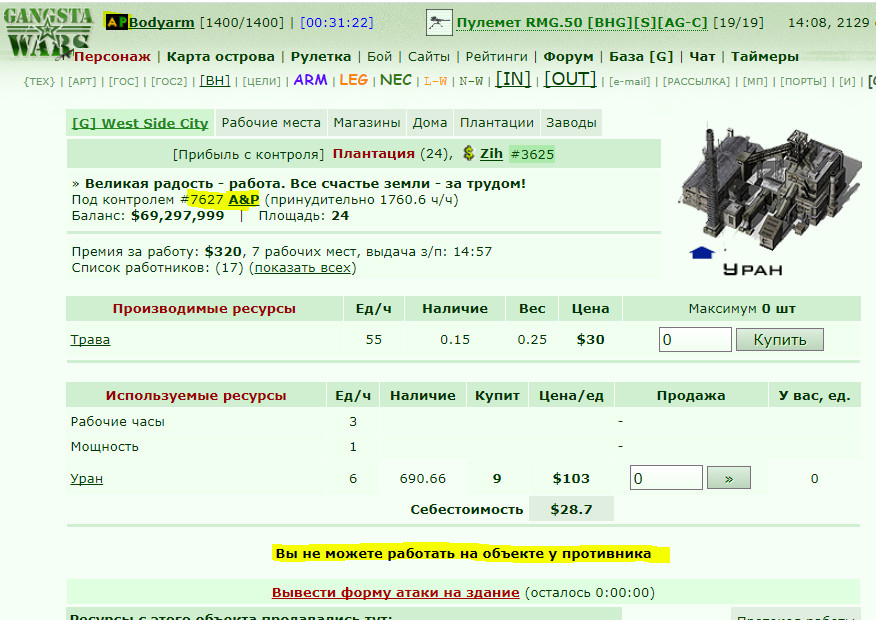Click the N-W shortcut link
The width and height of the screenshot is (876, 620).
[x=471, y=82]
